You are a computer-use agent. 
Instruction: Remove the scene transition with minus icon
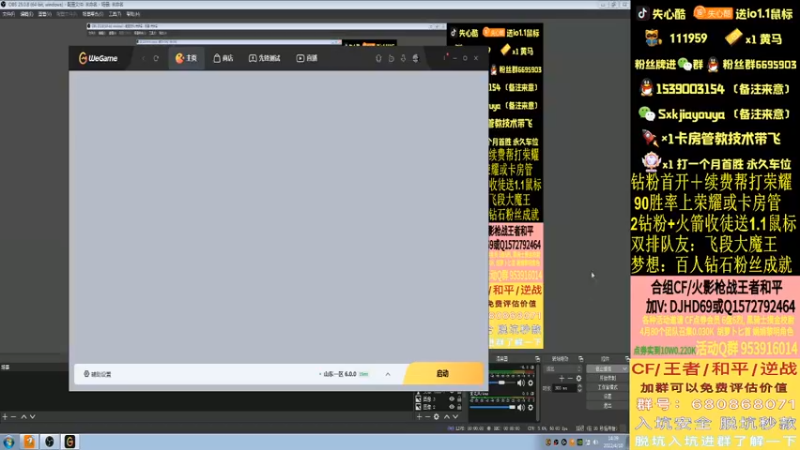click(x=570, y=379)
